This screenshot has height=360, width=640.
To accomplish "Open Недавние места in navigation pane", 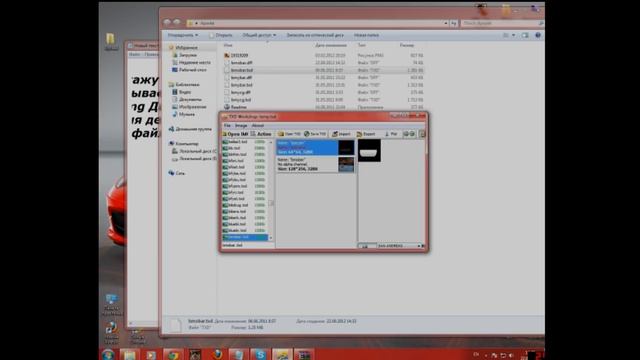I will click(x=194, y=62).
